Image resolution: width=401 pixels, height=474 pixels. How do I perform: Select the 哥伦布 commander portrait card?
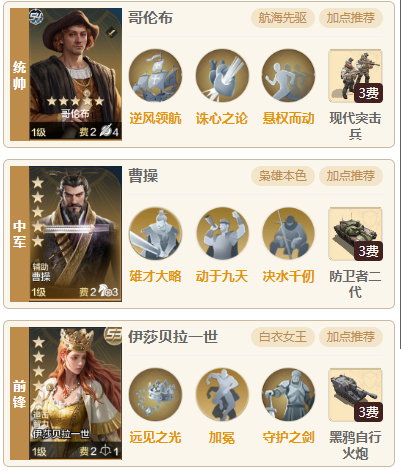tap(76, 74)
